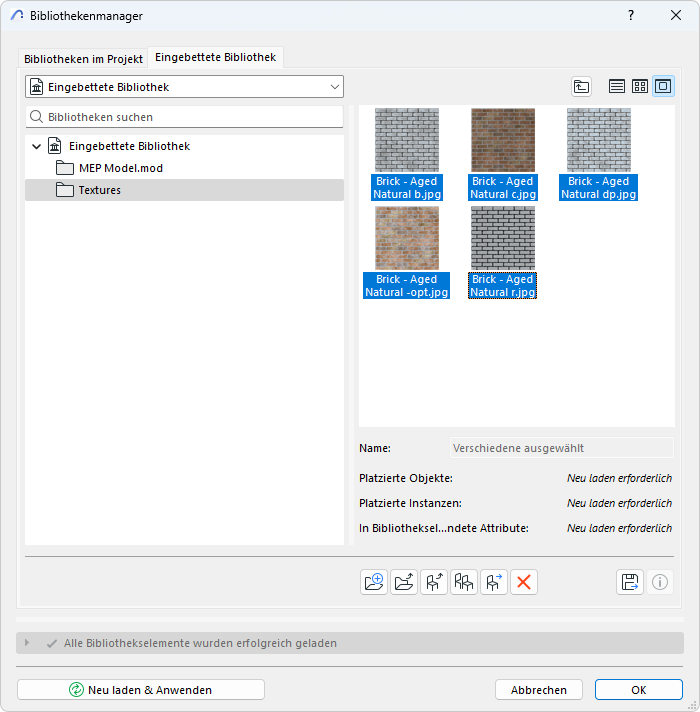Click the Name field Verschiedene ausgewählt
Image resolution: width=700 pixels, height=712 pixels.
[x=562, y=448]
